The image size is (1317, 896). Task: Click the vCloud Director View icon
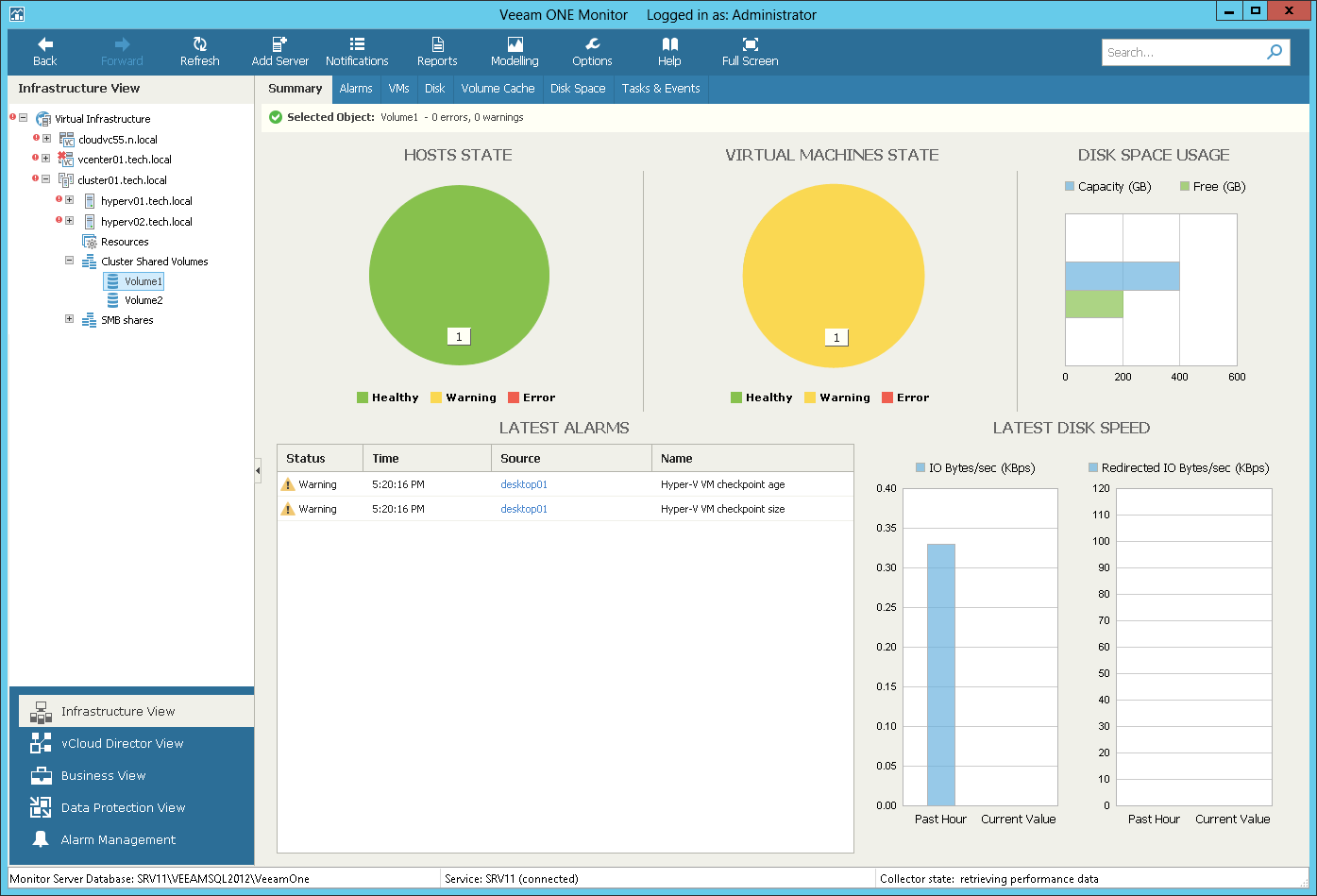click(x=41, y=743)
